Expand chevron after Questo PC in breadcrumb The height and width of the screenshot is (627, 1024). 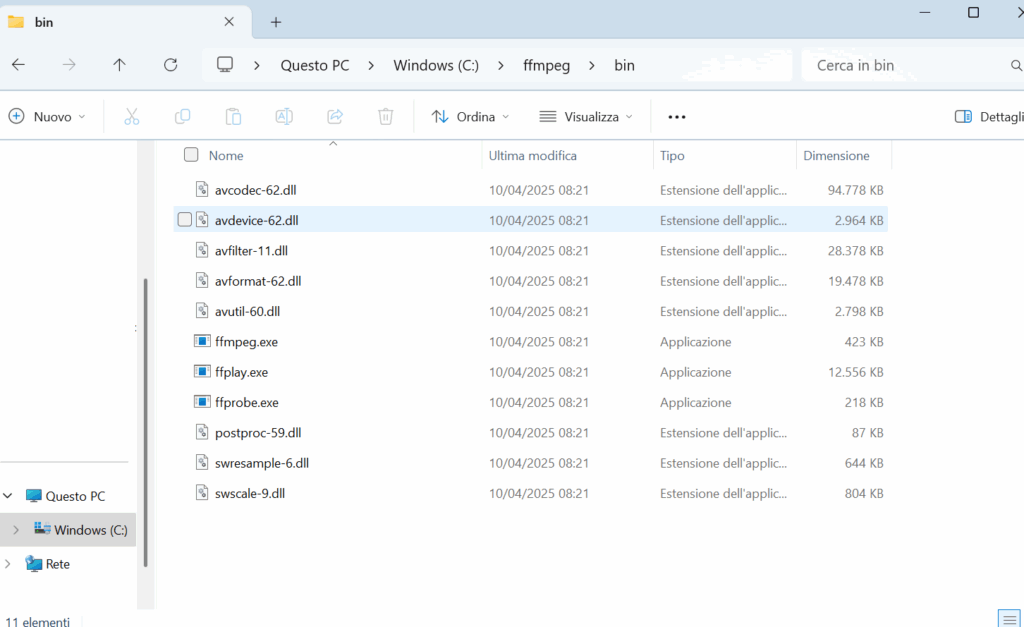coord(371,65)
